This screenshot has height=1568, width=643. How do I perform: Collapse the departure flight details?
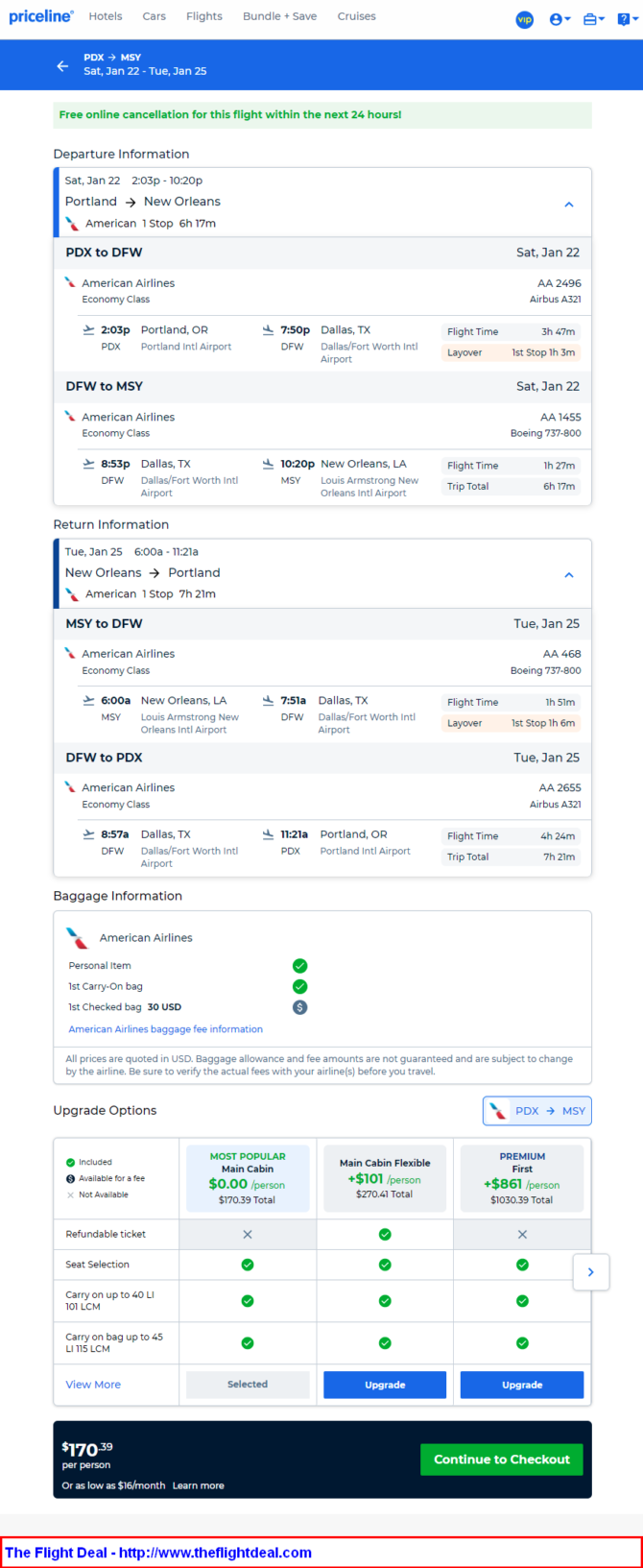pos(569,205)
